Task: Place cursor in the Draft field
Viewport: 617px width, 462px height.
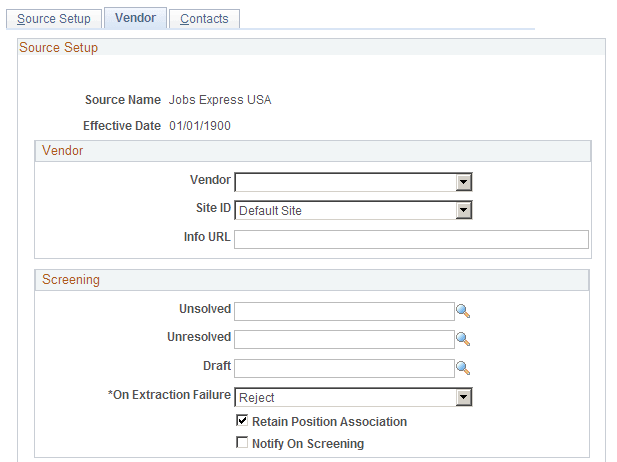Action: (344, 368)
